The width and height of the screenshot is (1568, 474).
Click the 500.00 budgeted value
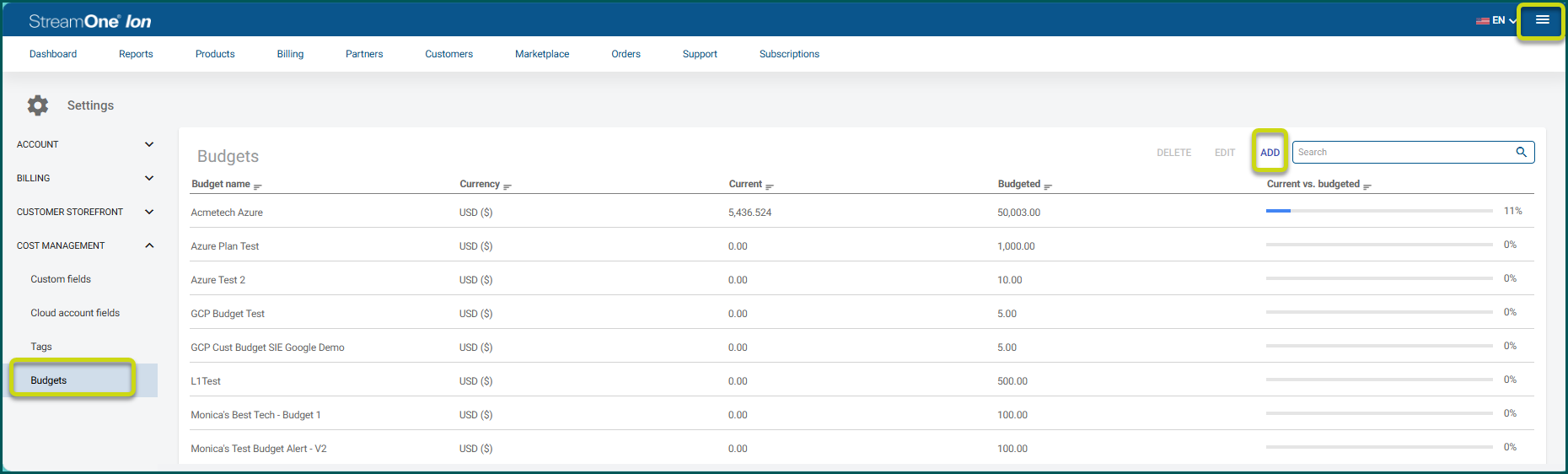pos(1012,381)
